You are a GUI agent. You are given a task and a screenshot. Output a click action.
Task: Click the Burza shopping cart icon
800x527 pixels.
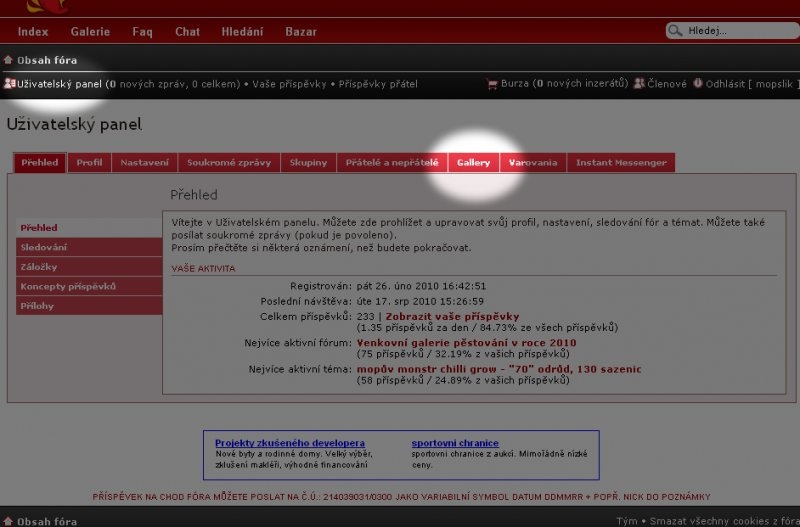tap(491, 84)
